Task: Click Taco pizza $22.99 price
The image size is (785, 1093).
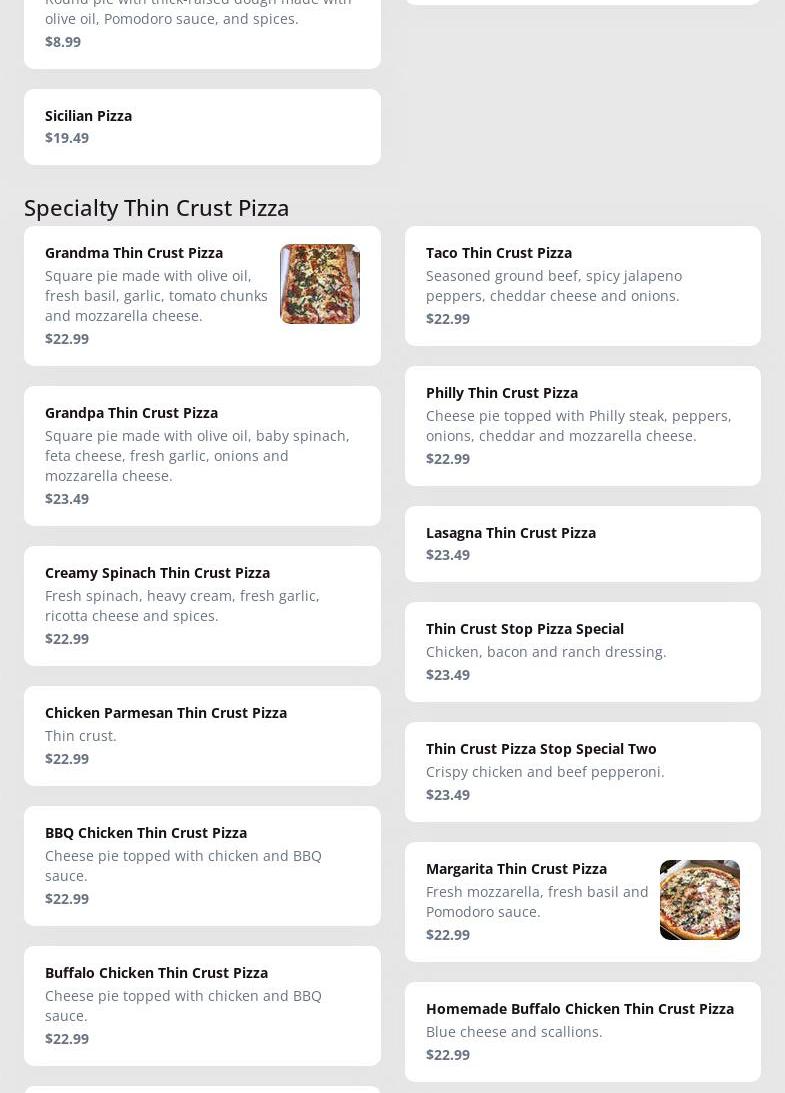Action: point(448,319)
